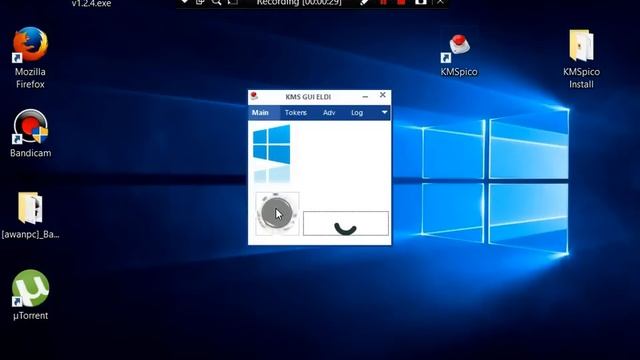
Task: Click the magnifier icon in recording bar
Action: pyautogui.click(x=216, y=2)
